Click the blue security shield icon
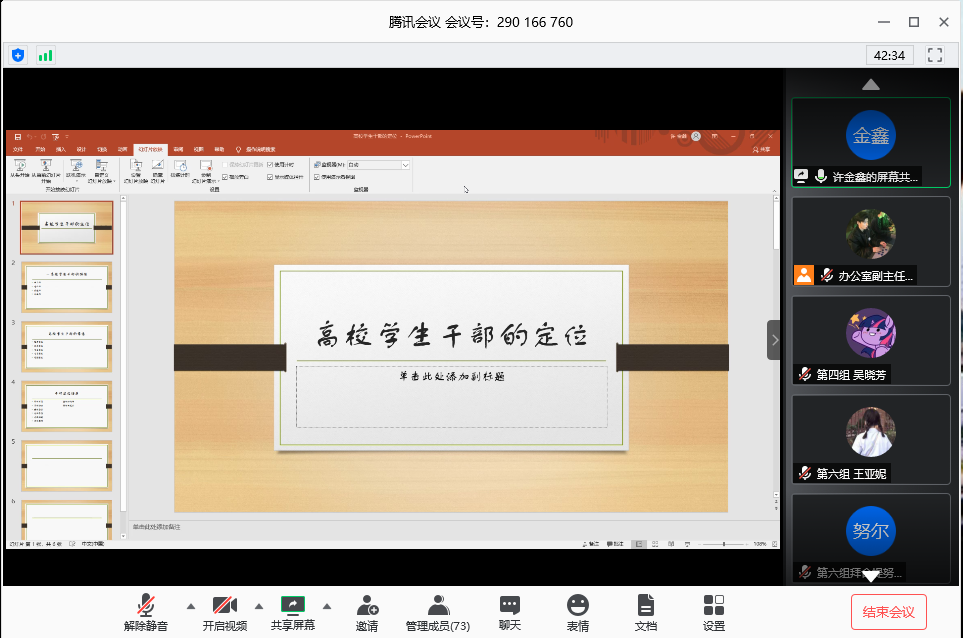This screenshot has width=963, height=638. [17, 55]
